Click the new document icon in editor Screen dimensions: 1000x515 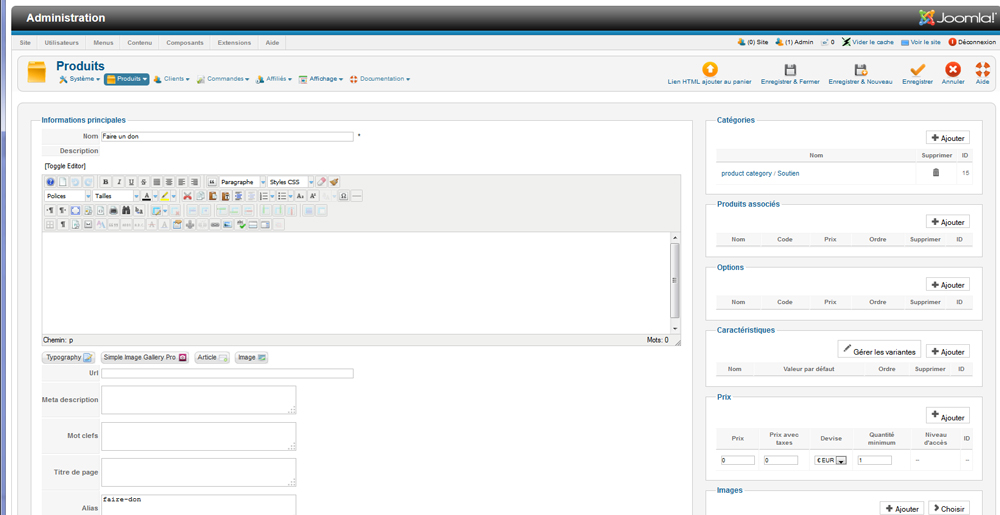62,182
